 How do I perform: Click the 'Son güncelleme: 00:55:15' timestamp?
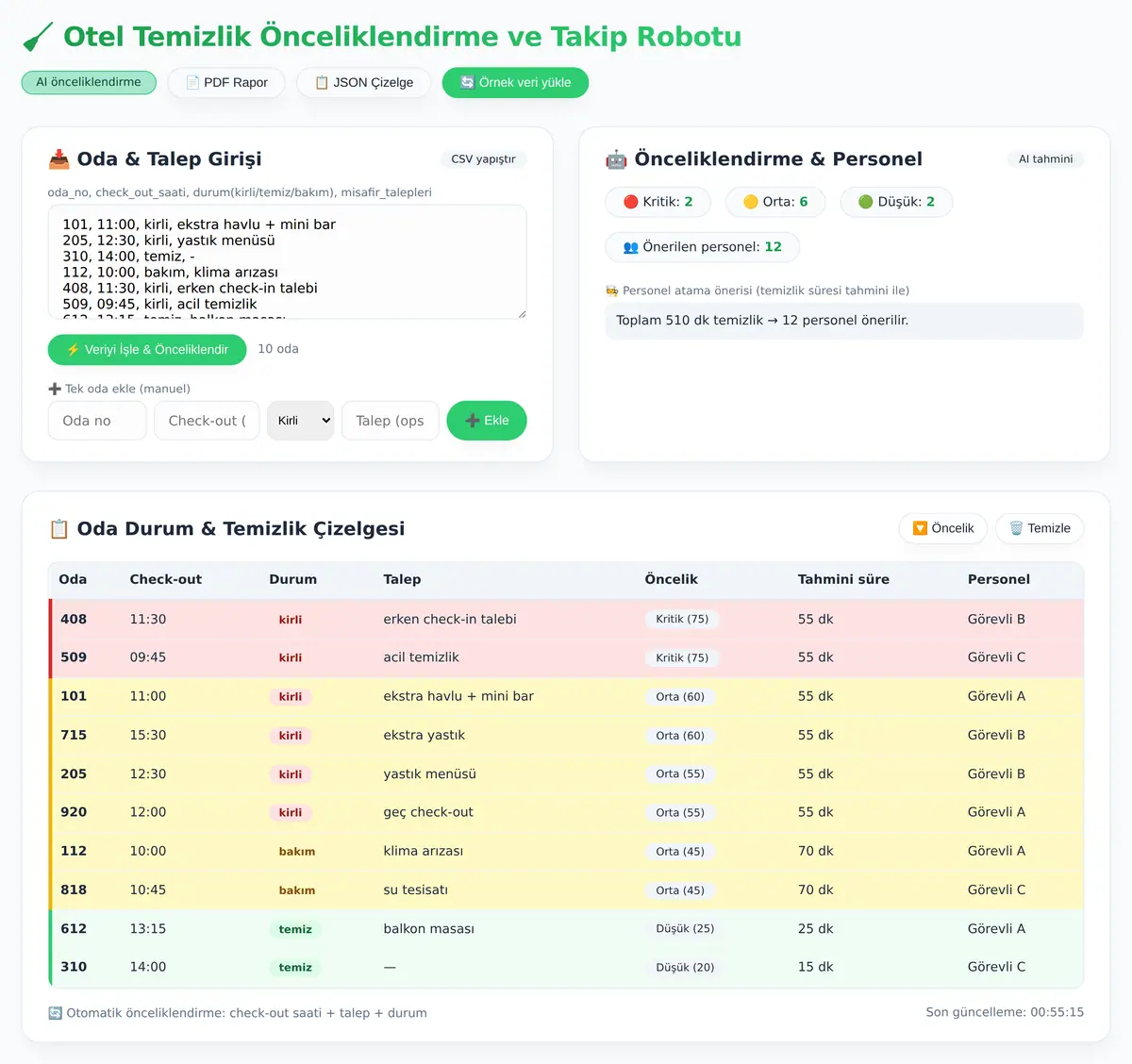[1005, 1013]
